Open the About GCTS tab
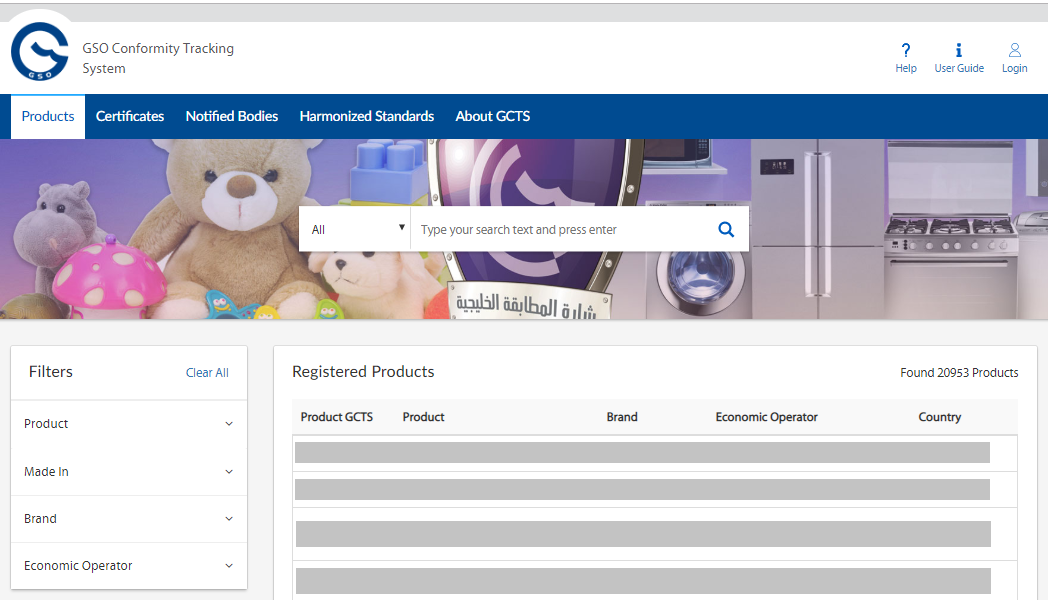Screen dimensions: 1048x600 coord(493,116)
